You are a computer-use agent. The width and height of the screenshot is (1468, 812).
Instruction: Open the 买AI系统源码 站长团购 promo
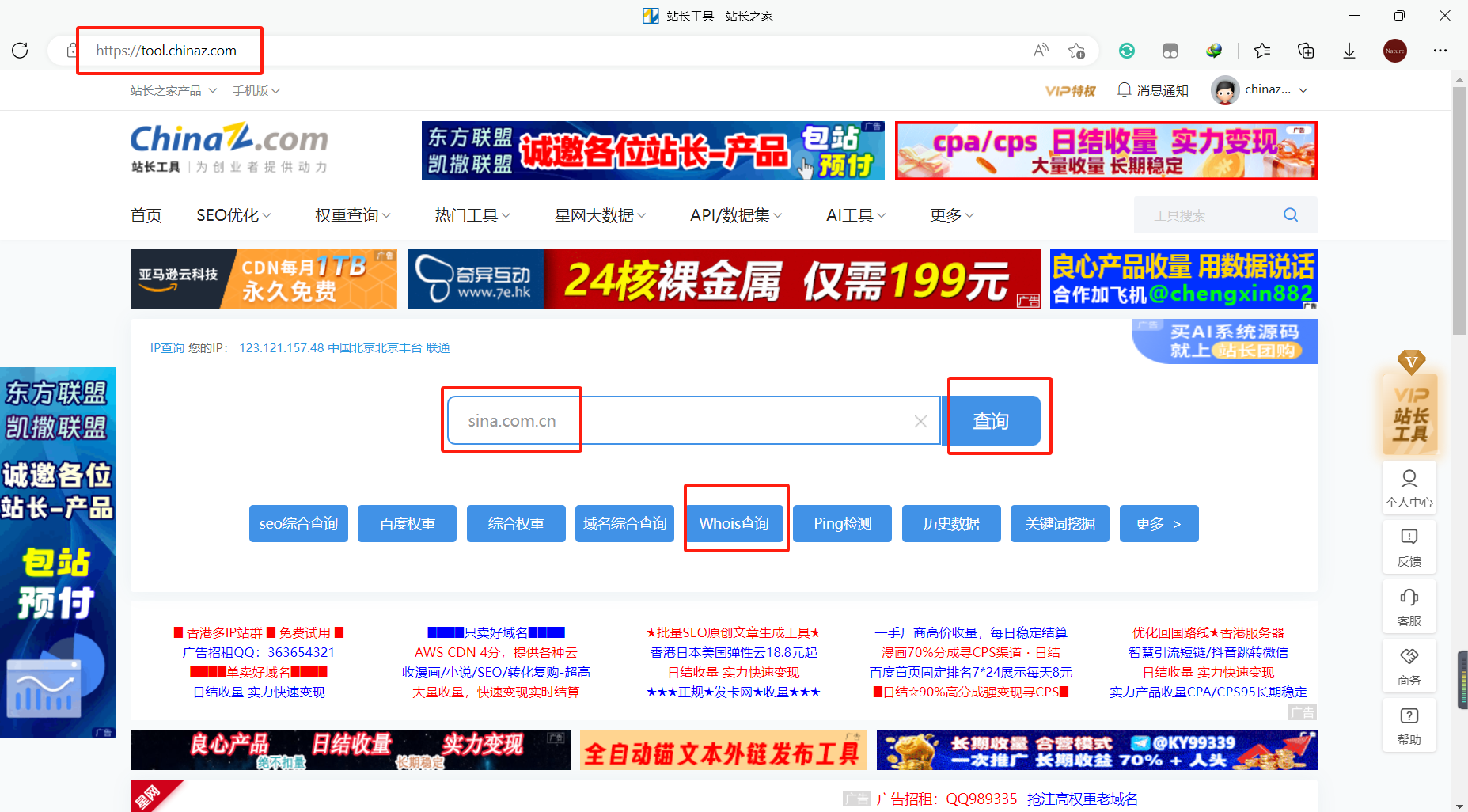coord(1225,341)
